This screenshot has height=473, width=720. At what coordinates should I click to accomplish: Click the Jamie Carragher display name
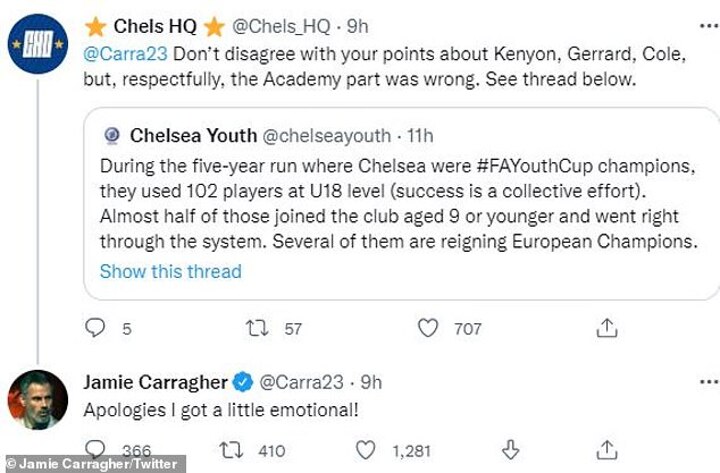154,381
